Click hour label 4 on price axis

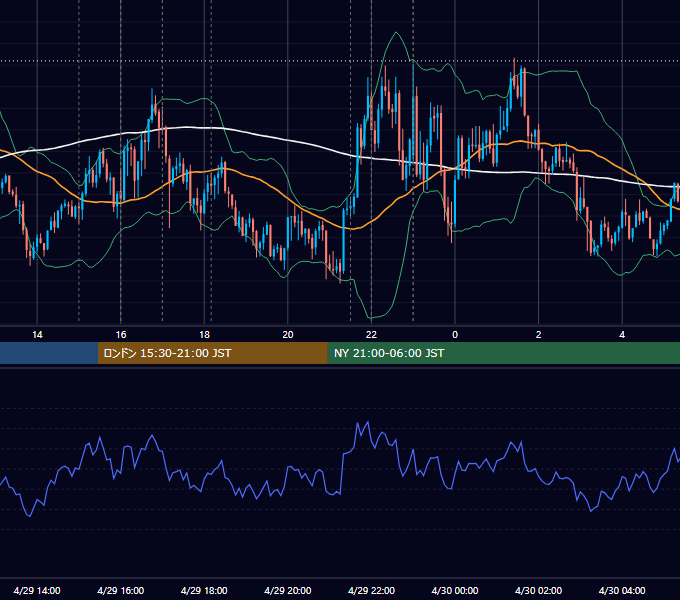tap(622, 335)
